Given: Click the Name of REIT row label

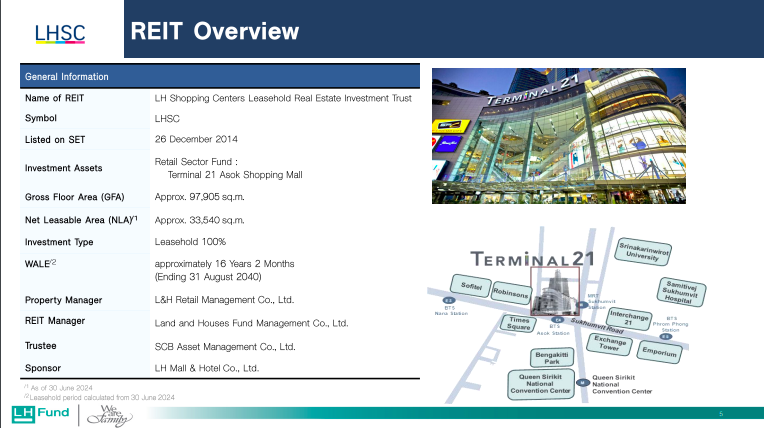Looking at the screenshot, I should coord(55,98).
